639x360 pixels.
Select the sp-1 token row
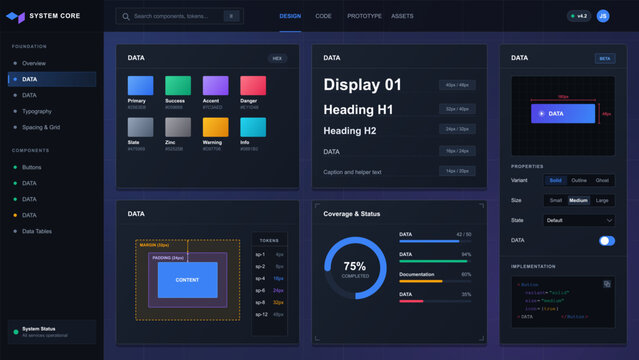[x=269, y=254]
